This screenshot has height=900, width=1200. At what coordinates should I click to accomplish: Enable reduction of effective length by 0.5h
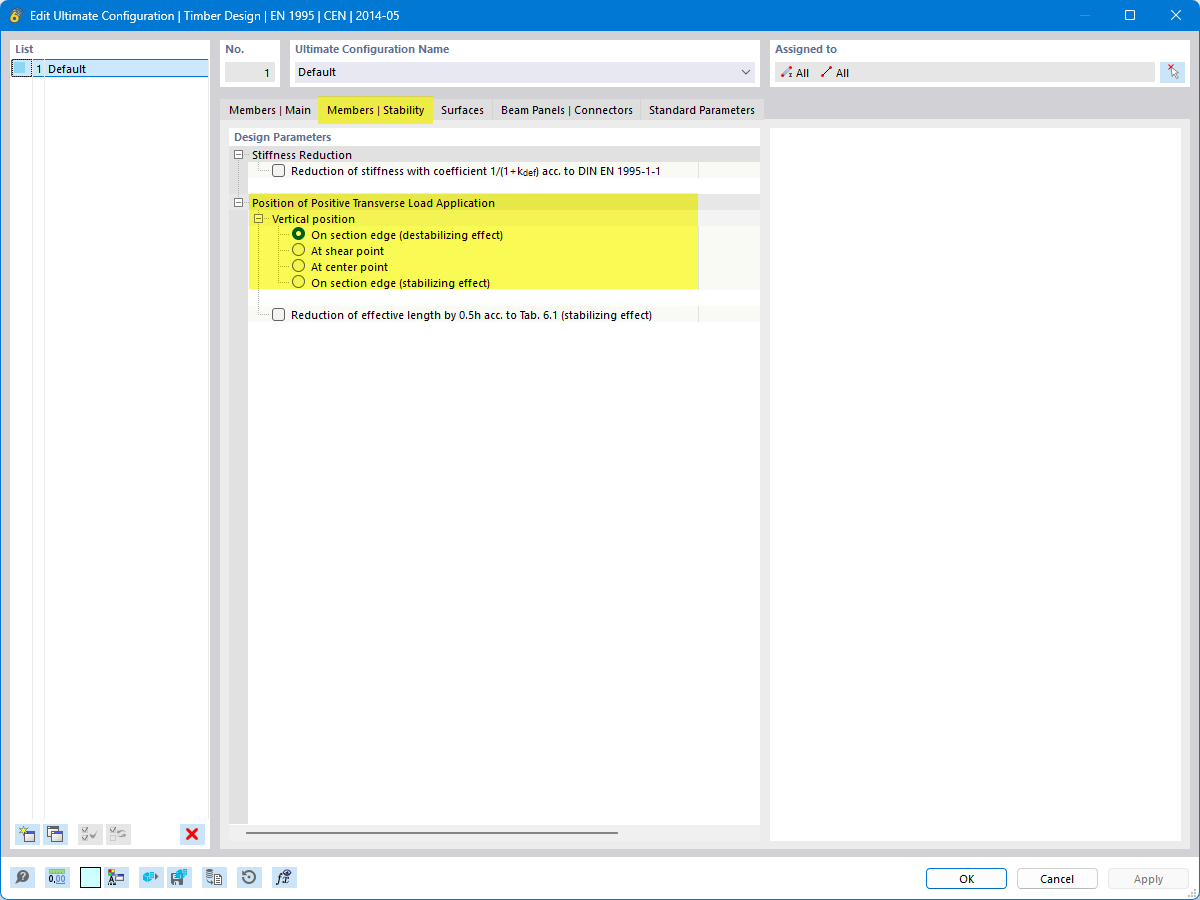[x=278, y=315]
